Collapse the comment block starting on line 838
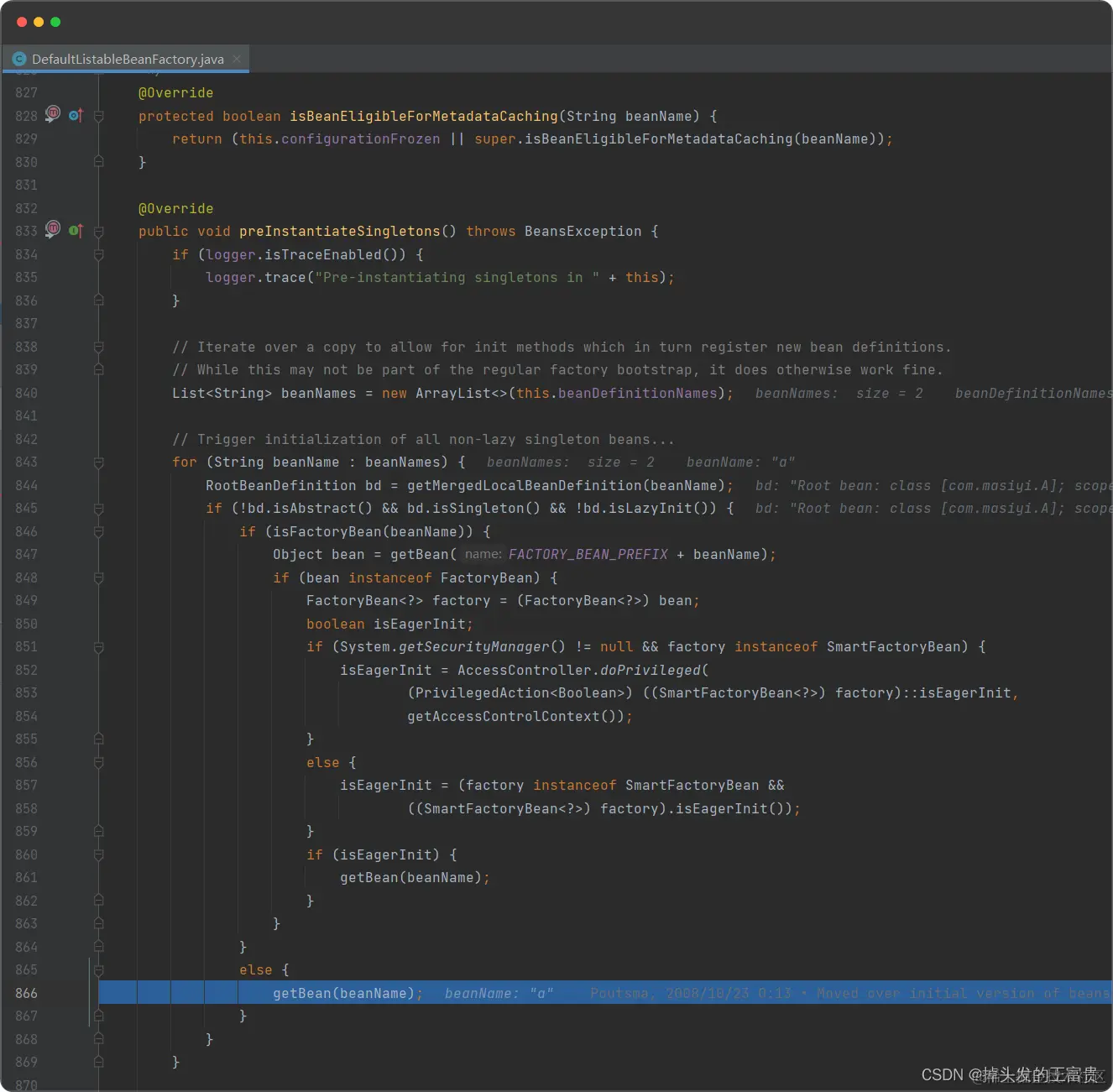The height and width of the screenshot is (1092, 1113). coord(99,347)
